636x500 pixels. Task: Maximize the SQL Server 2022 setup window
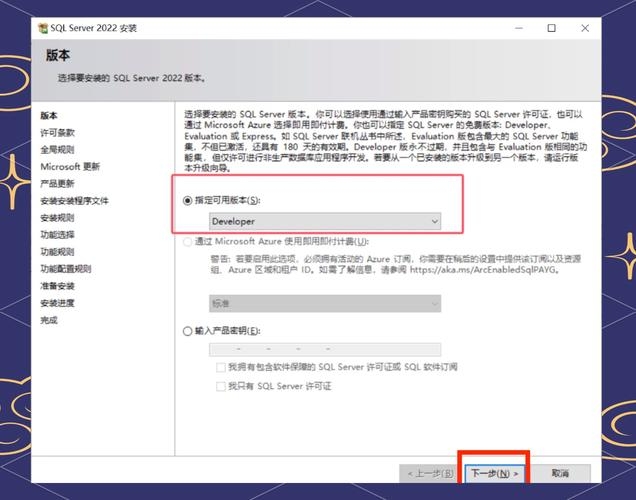(552, 28)
